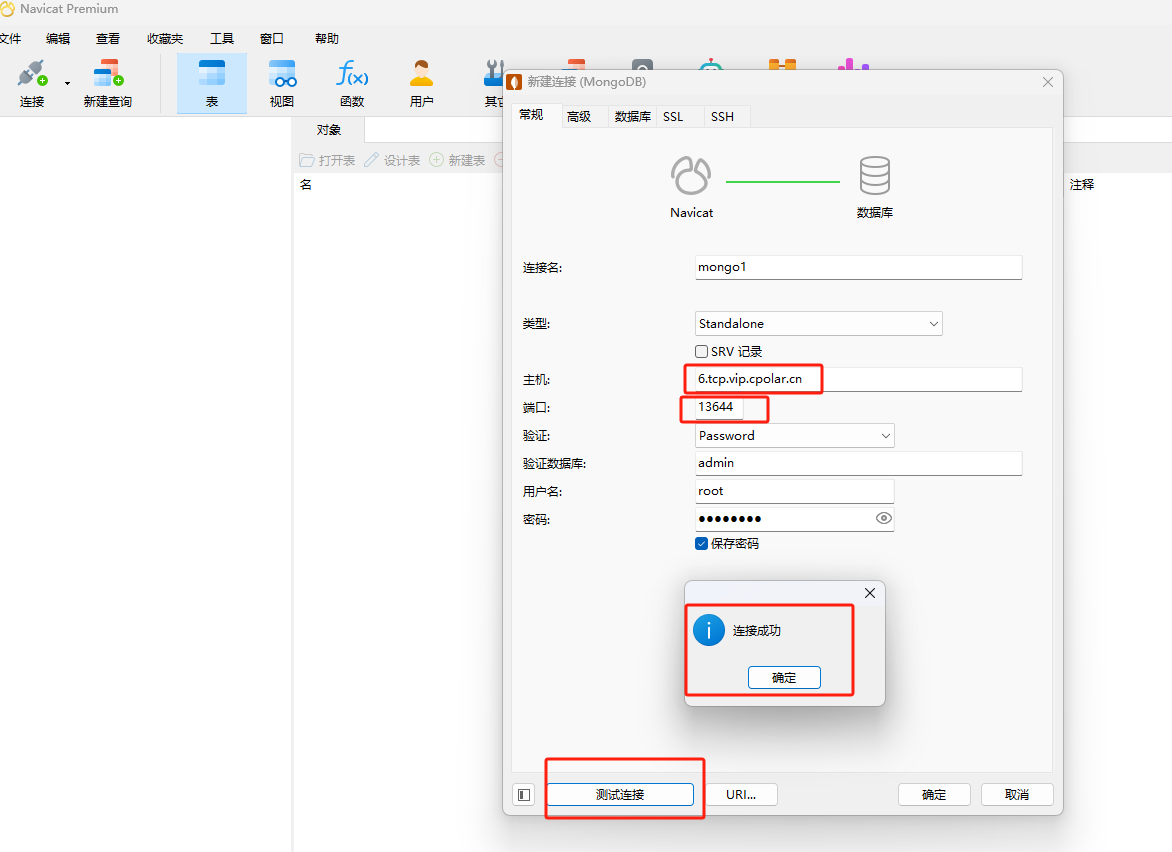Screen dimensions: 1172x852
Task: Open the 工具 menu
Action: (221, 39)
